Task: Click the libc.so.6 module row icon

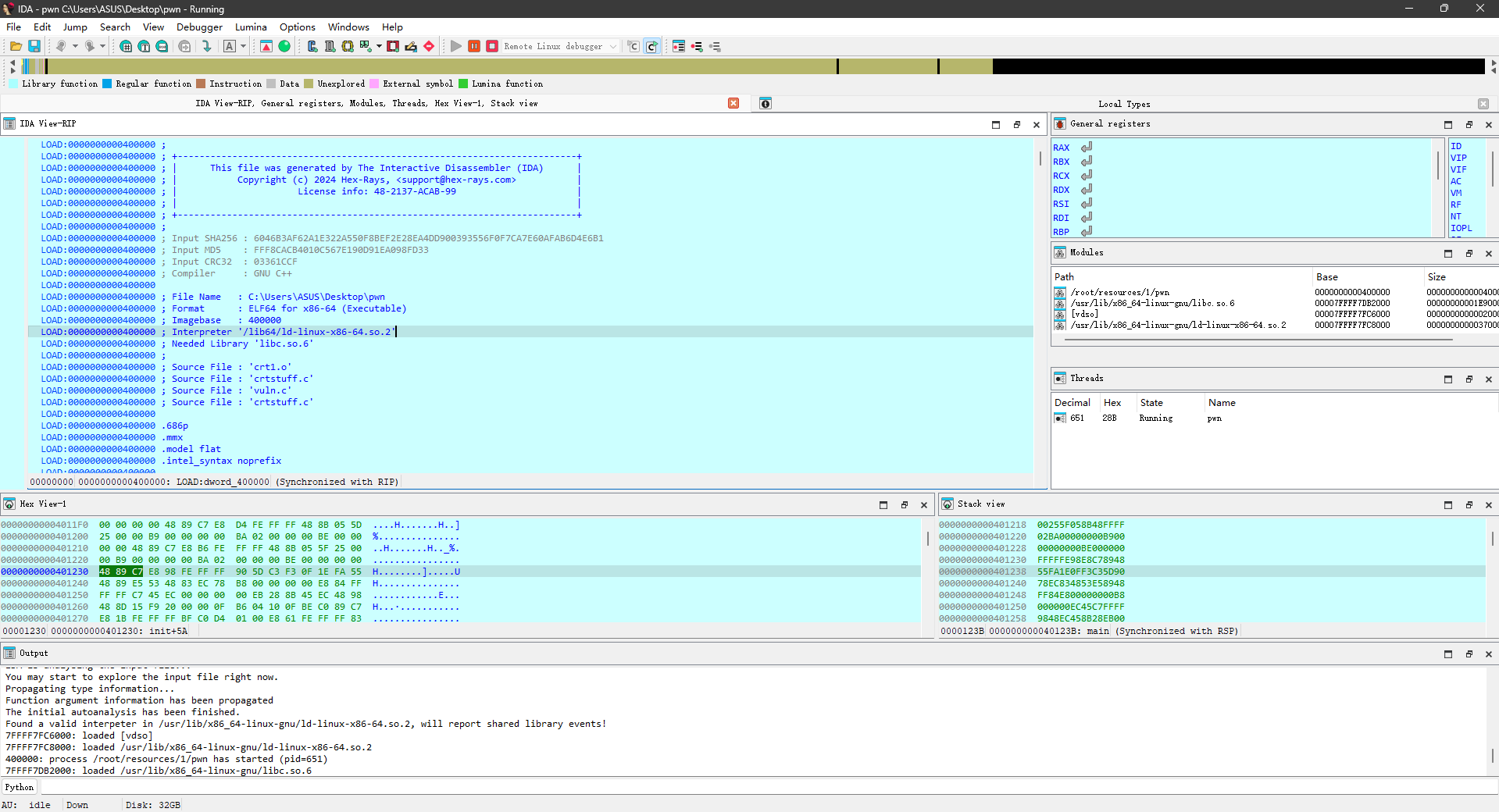Action: [x=1060, y=304]
